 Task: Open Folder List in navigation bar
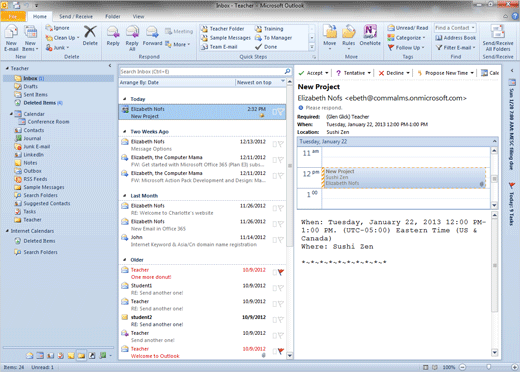click(x=81, y=355)
